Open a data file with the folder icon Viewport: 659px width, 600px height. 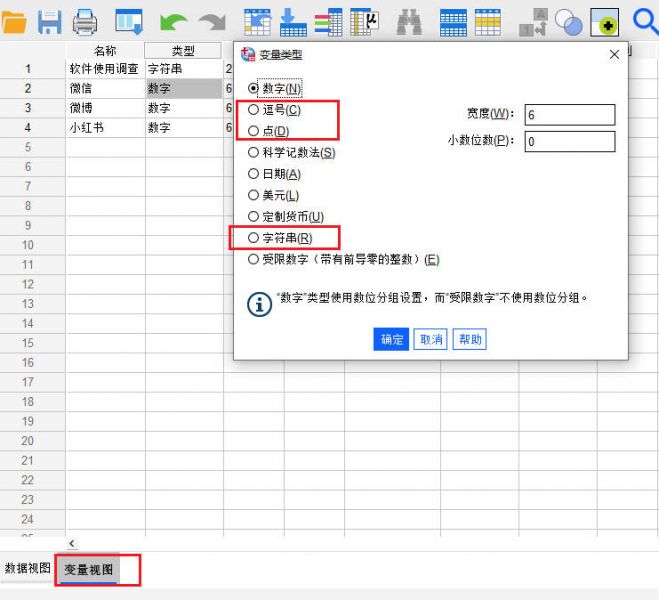click(14, 22)
